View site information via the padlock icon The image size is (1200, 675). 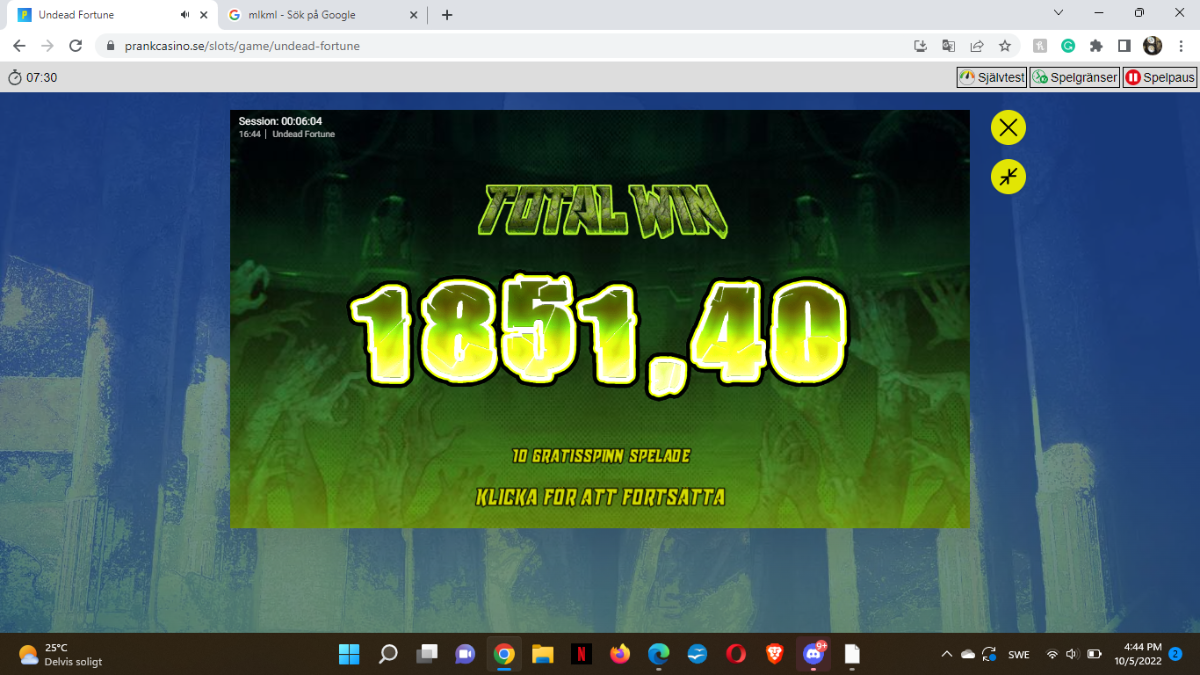pos(111,46)
